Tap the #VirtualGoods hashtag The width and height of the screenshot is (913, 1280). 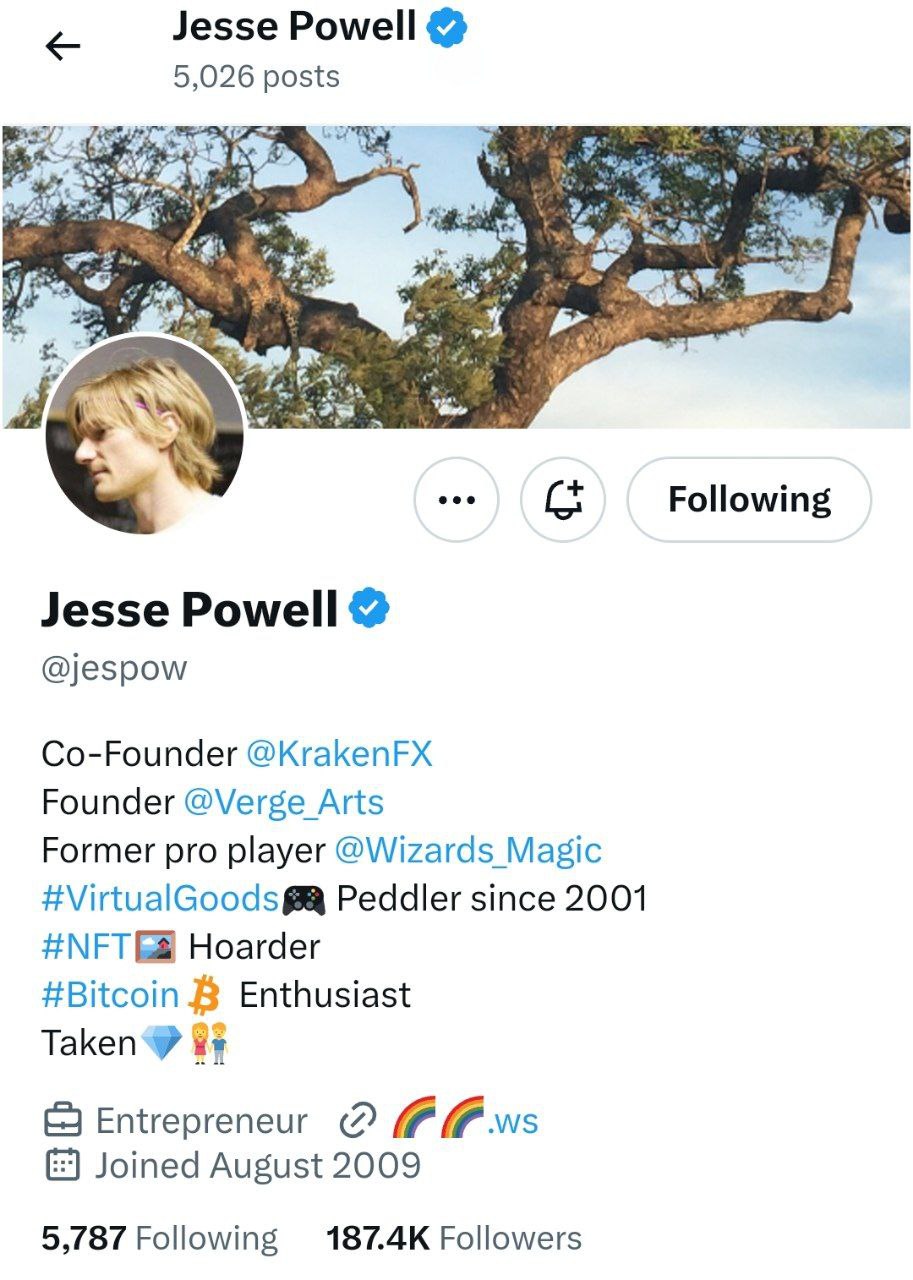pos(160,898)
